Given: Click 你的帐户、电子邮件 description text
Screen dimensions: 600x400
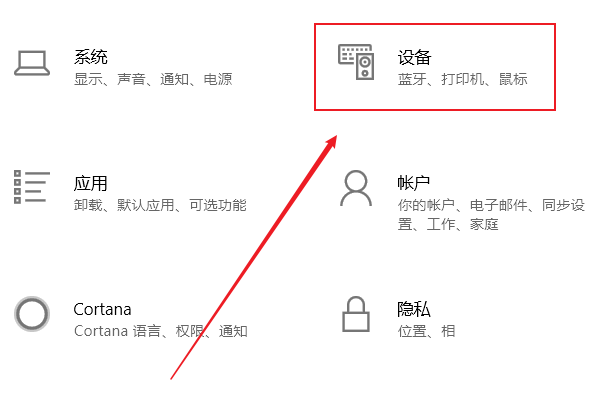Looking at the screenshot, I should pos(463,206).
